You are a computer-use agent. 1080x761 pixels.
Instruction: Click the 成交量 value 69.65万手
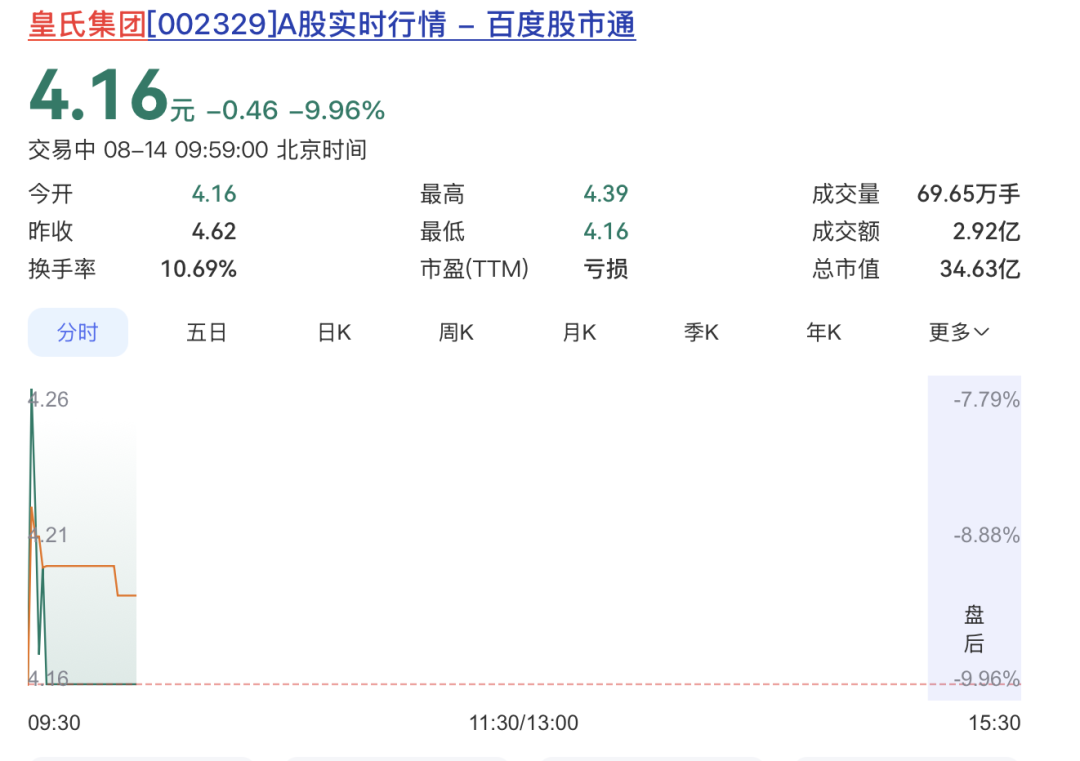968,194
